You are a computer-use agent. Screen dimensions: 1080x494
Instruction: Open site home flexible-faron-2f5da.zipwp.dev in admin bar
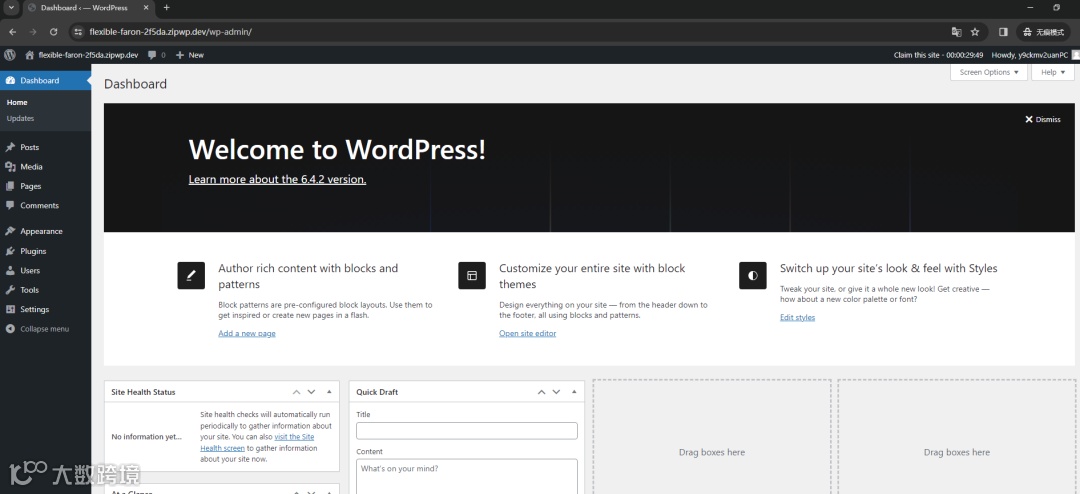click(x=81, y=54)
